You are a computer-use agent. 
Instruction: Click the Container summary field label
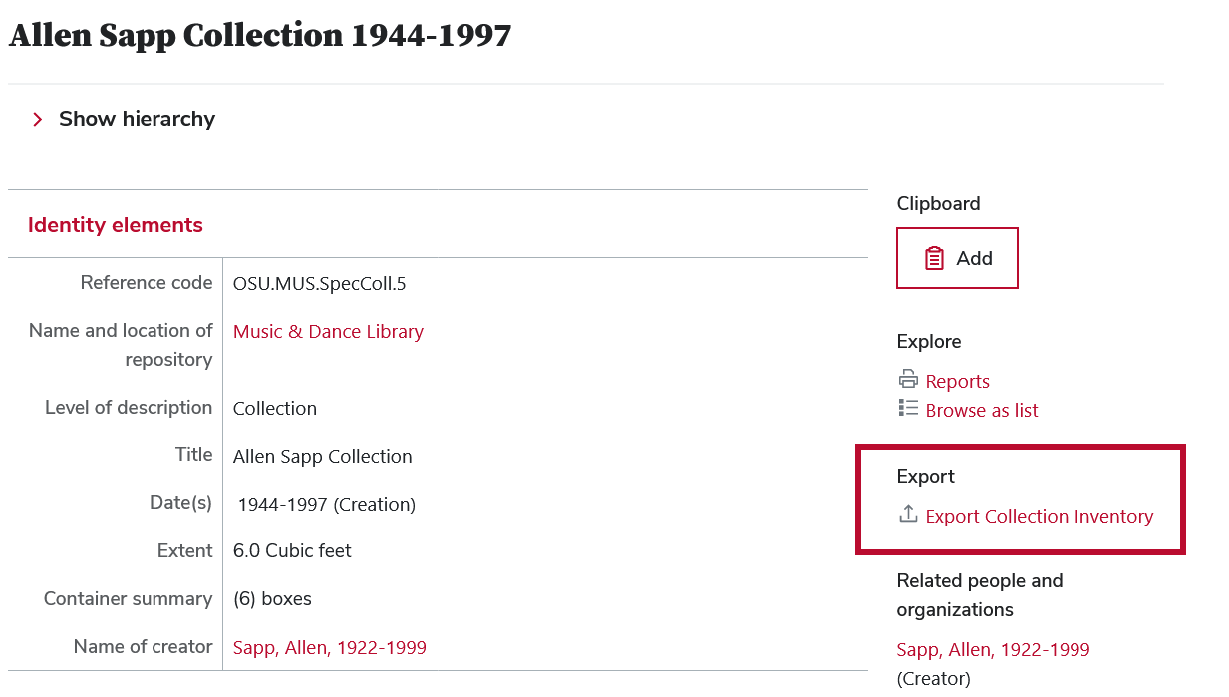pos(128,598)
